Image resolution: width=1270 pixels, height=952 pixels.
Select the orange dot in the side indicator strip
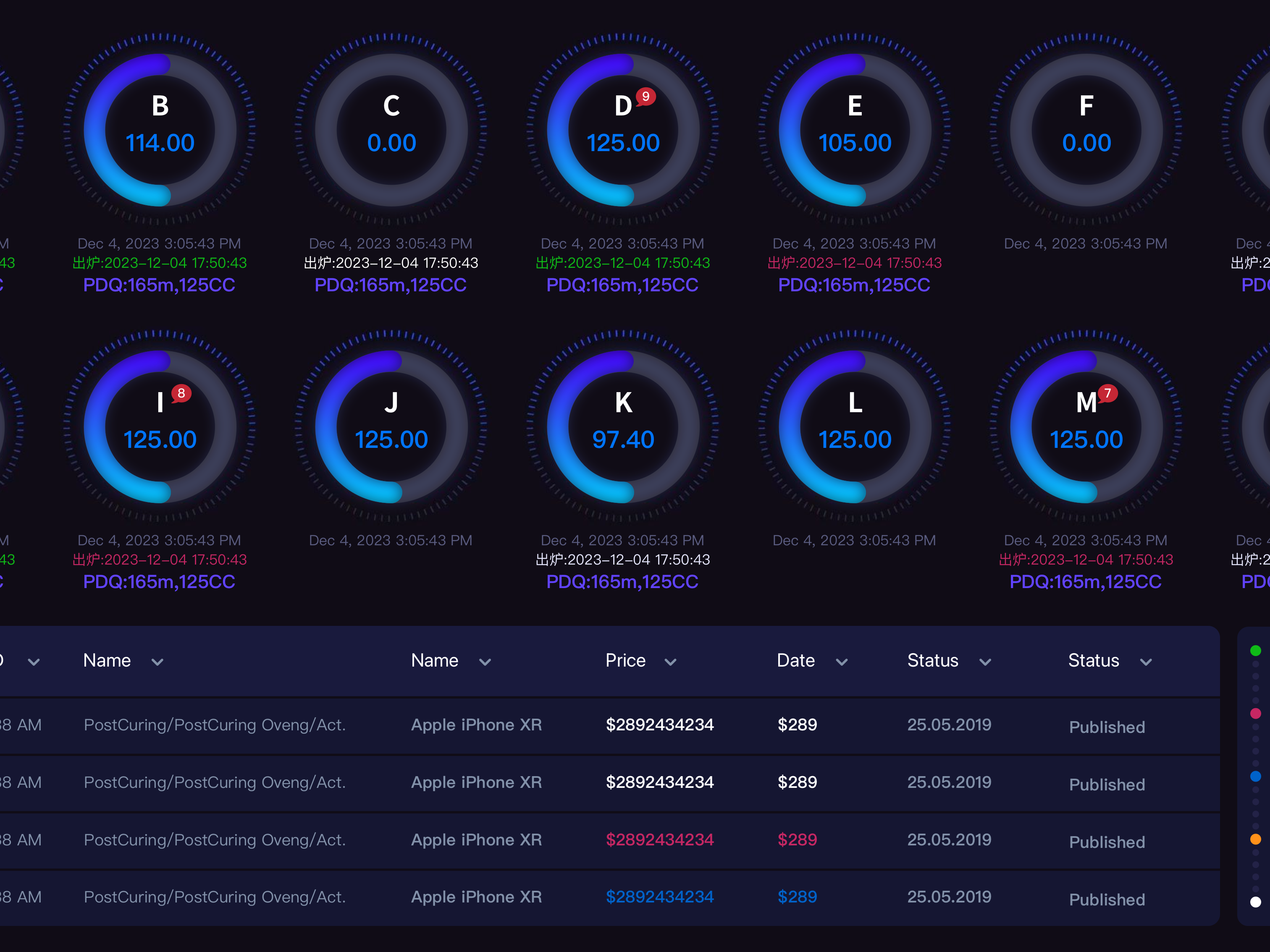(1256, 839)
